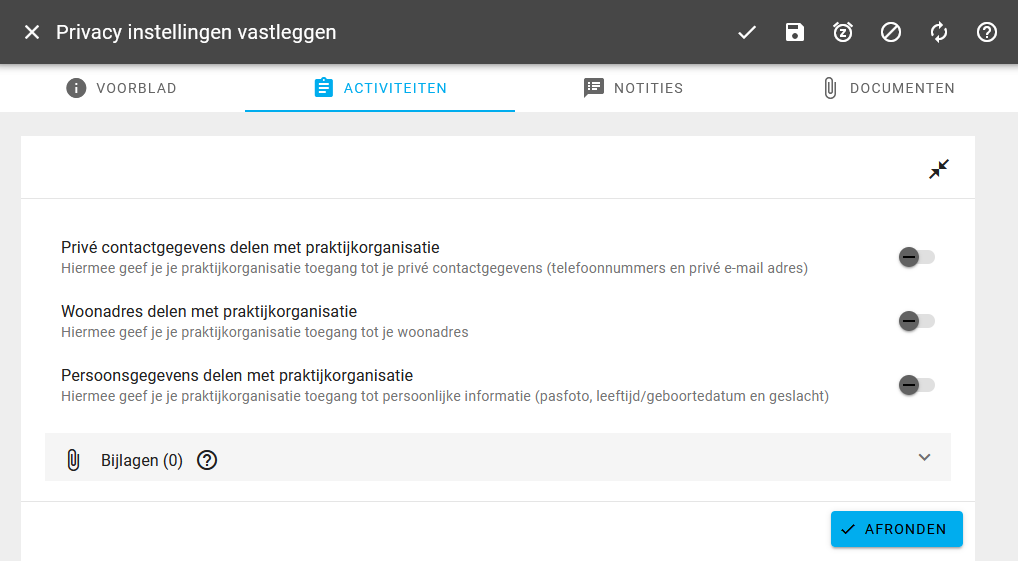This screenshot has height=561, width=1018.
Task: Switch to the Notities tab
Action: [633, 88]
